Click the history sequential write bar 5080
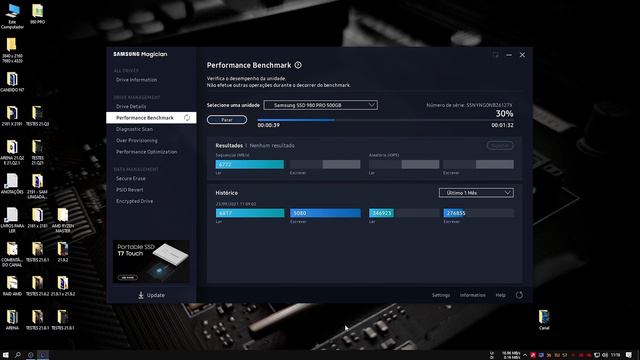This screenshot has width=640, height=360. (325, 213)
